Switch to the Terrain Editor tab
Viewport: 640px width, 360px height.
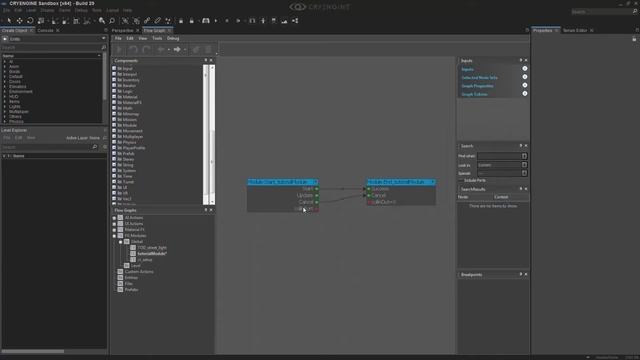pyautogui.click(x=575, y=30)
